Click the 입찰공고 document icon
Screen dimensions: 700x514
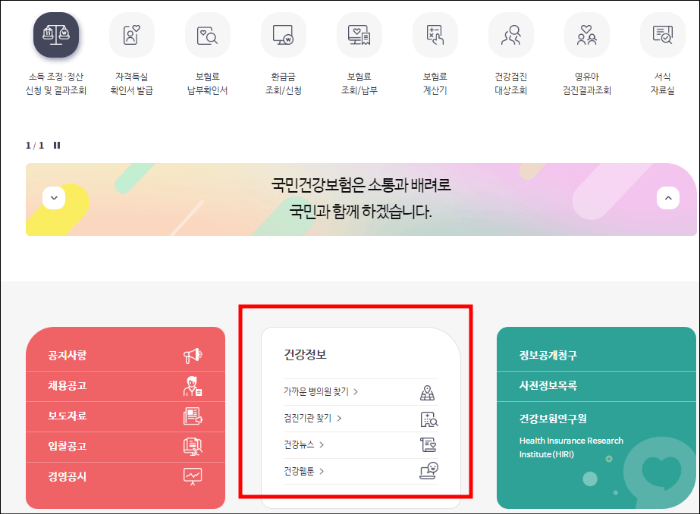[193, 447]
